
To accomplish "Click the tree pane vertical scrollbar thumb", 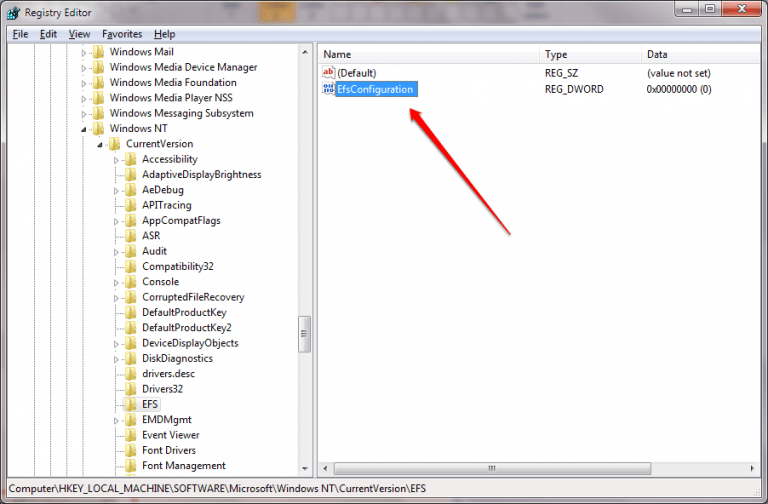I will tap(304, 334).
